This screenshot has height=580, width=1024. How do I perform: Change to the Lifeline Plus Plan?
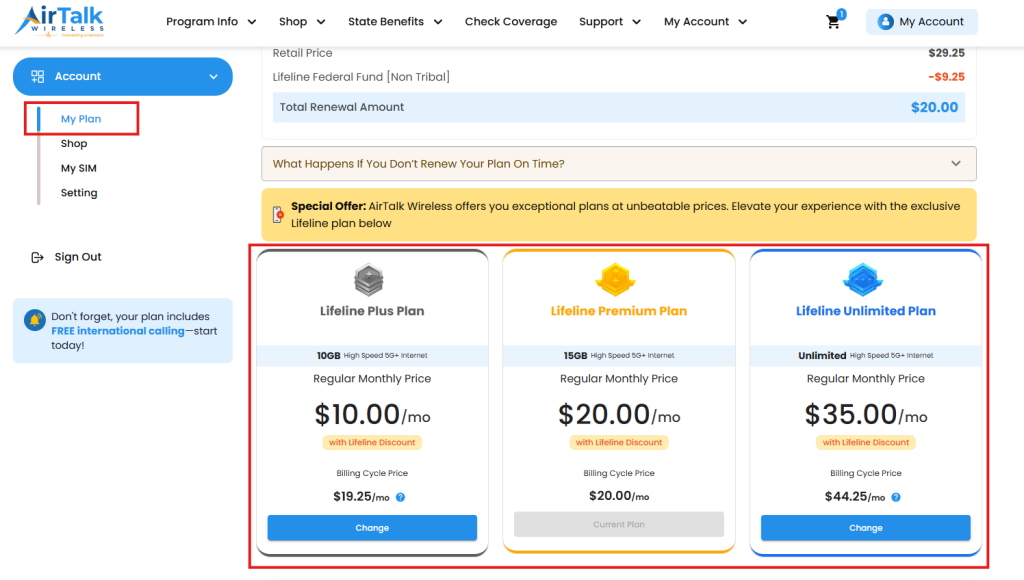pos(372,528)
